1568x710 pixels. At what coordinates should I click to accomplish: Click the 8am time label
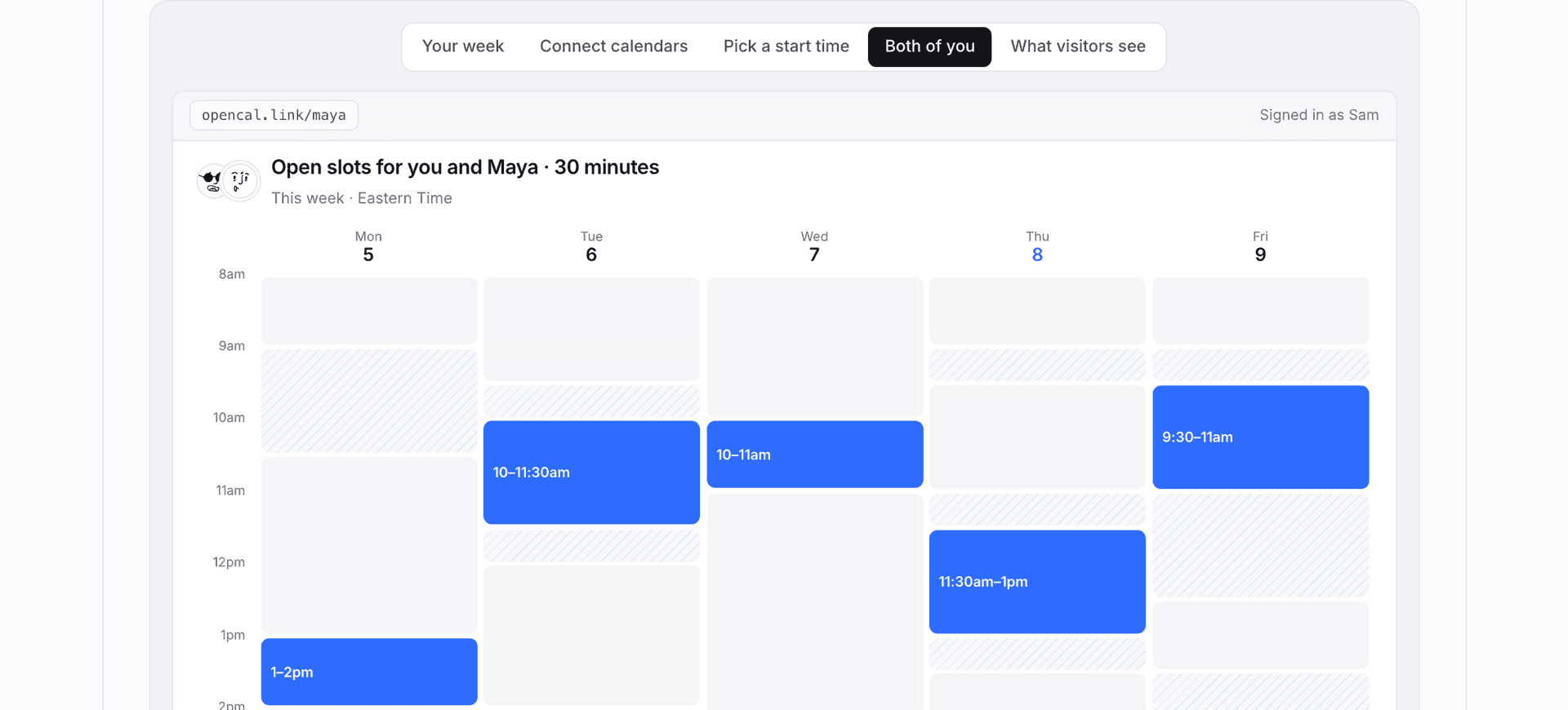pyautogui.click(x=232, y=274)
